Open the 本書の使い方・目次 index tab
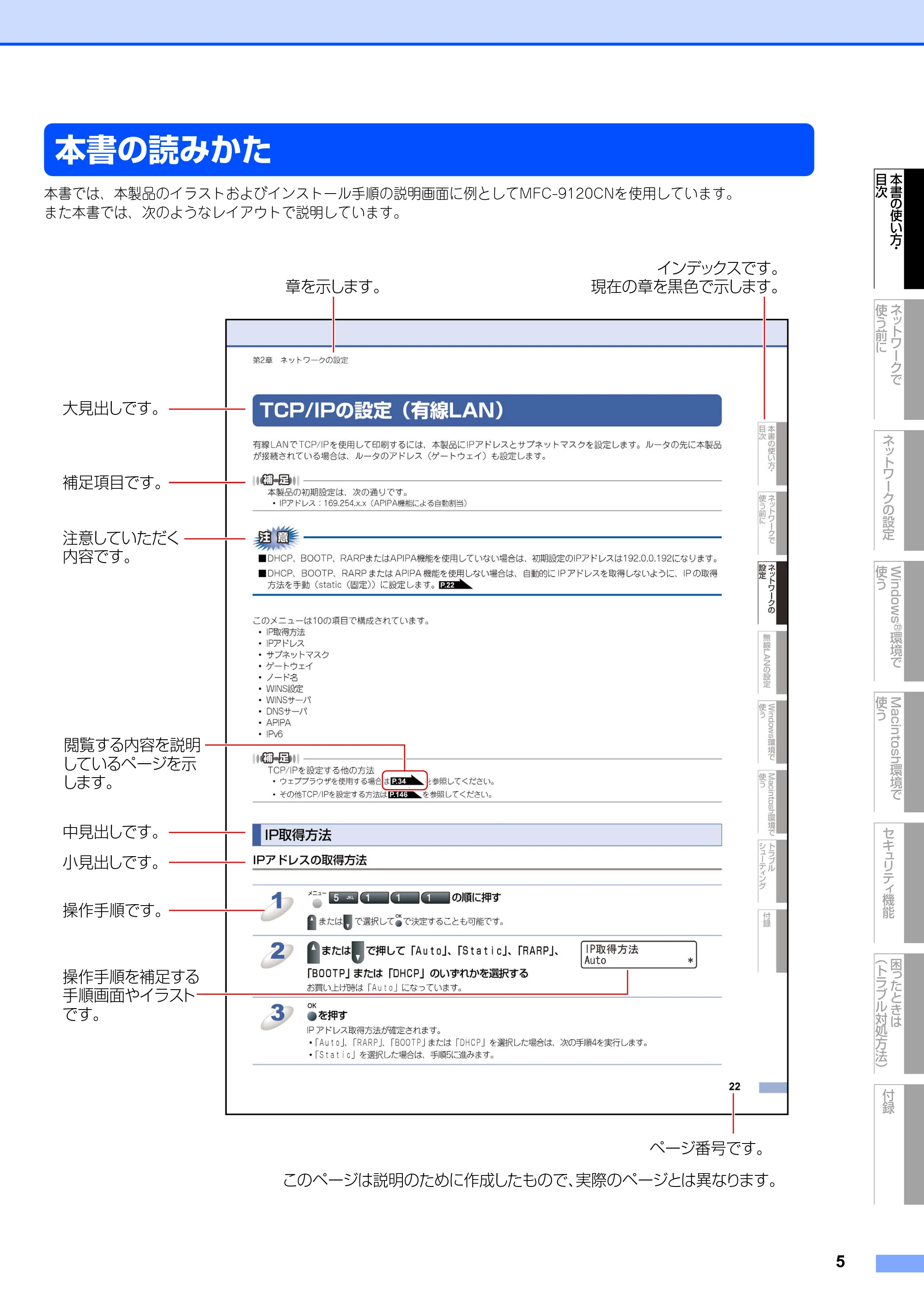The image size is (924, 1308). (899, 228)
